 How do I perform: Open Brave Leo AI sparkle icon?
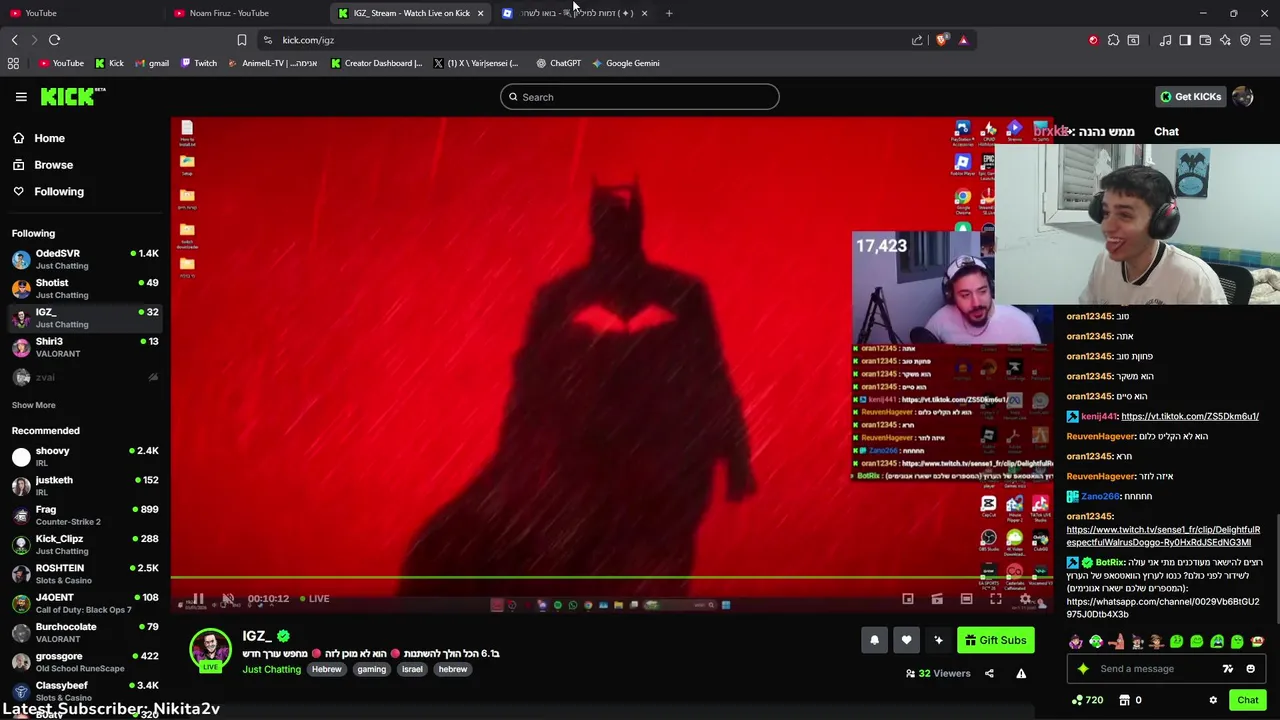pos(1225,40)
